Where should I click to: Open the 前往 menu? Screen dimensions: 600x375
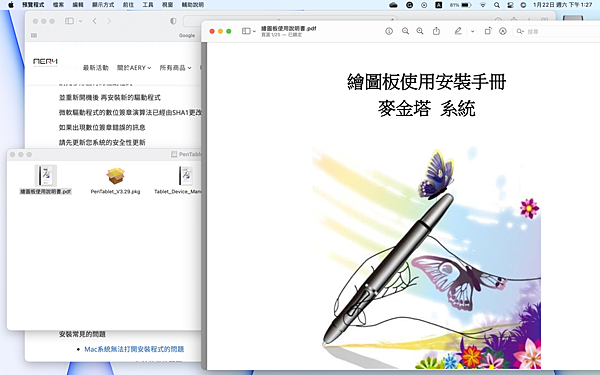point(128,5)
